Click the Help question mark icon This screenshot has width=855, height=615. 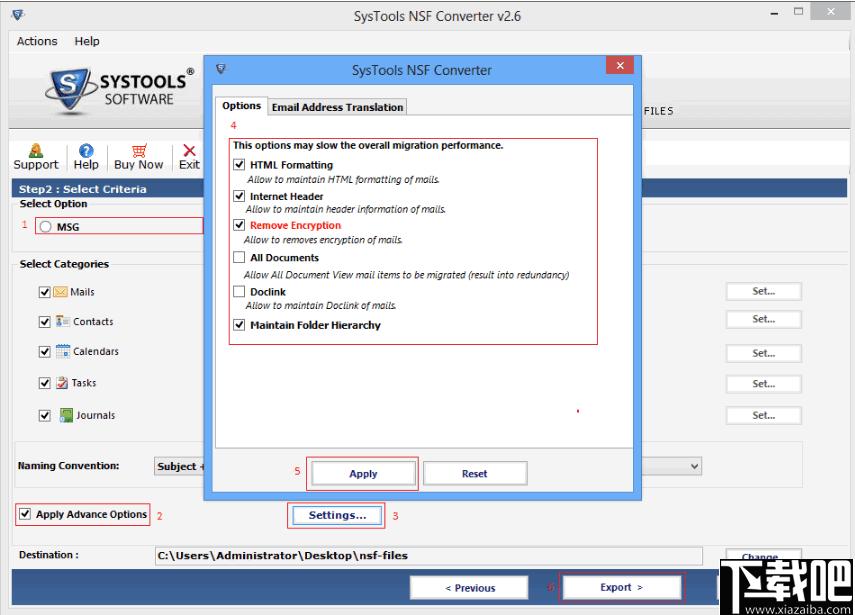(x=86, y=150)
